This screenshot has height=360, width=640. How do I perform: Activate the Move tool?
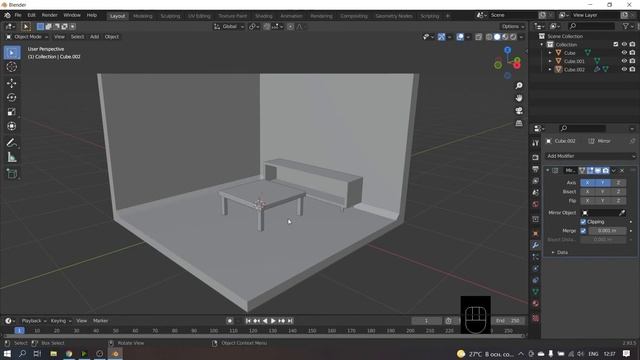point(12,83)
